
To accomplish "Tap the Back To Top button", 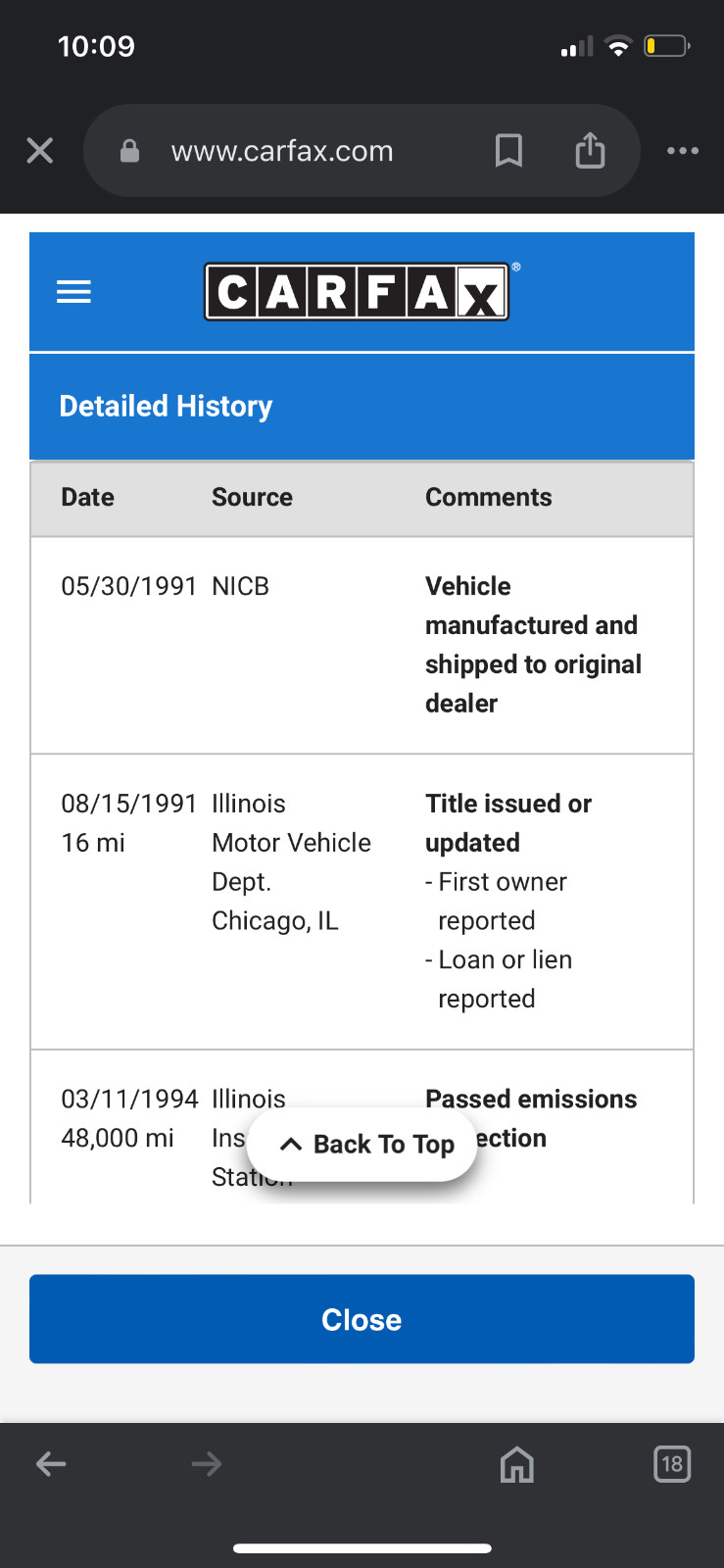I will [362, 1145].
